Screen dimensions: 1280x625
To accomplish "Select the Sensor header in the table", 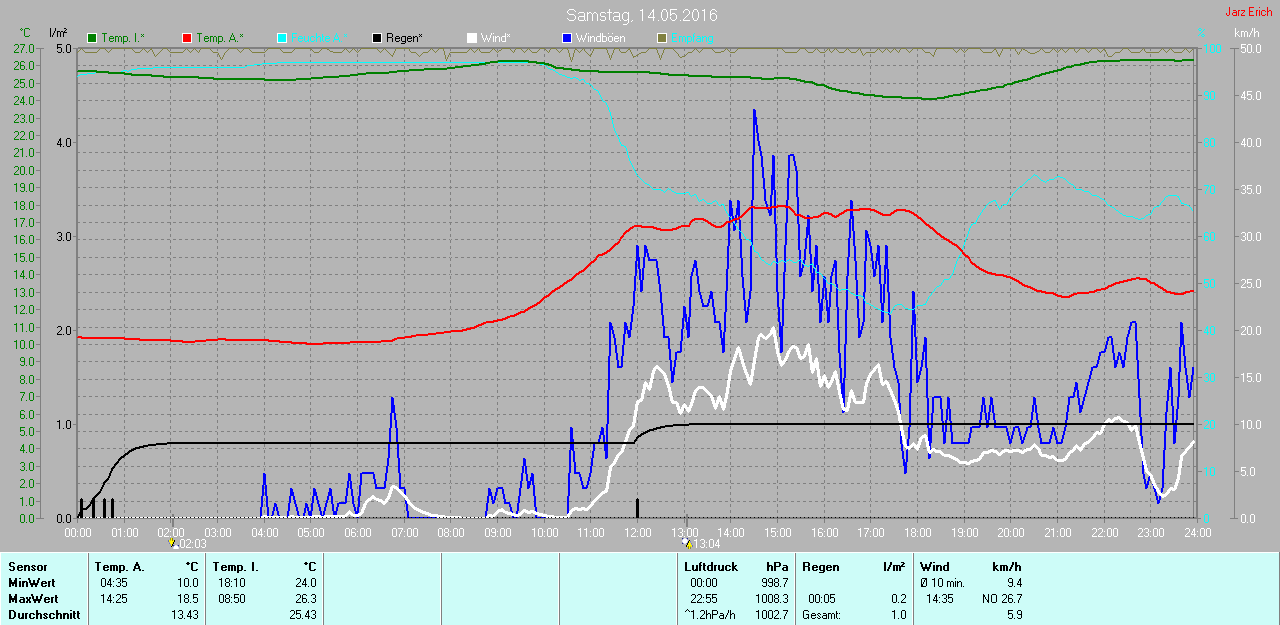I will tap(27, 567).
